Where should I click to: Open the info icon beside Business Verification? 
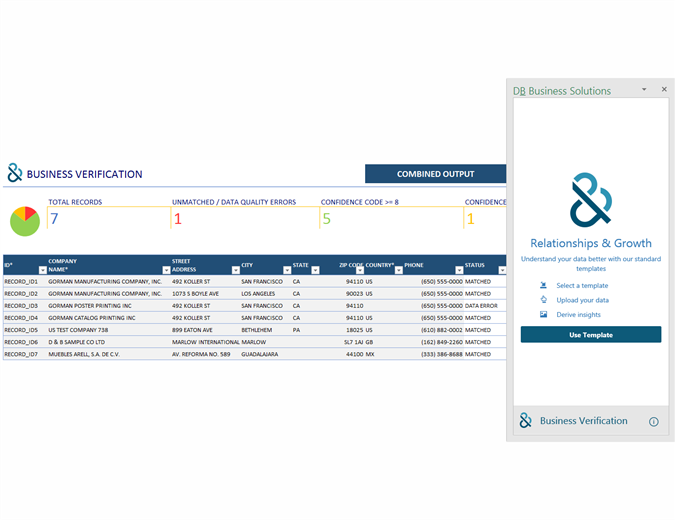pos(653,421)
